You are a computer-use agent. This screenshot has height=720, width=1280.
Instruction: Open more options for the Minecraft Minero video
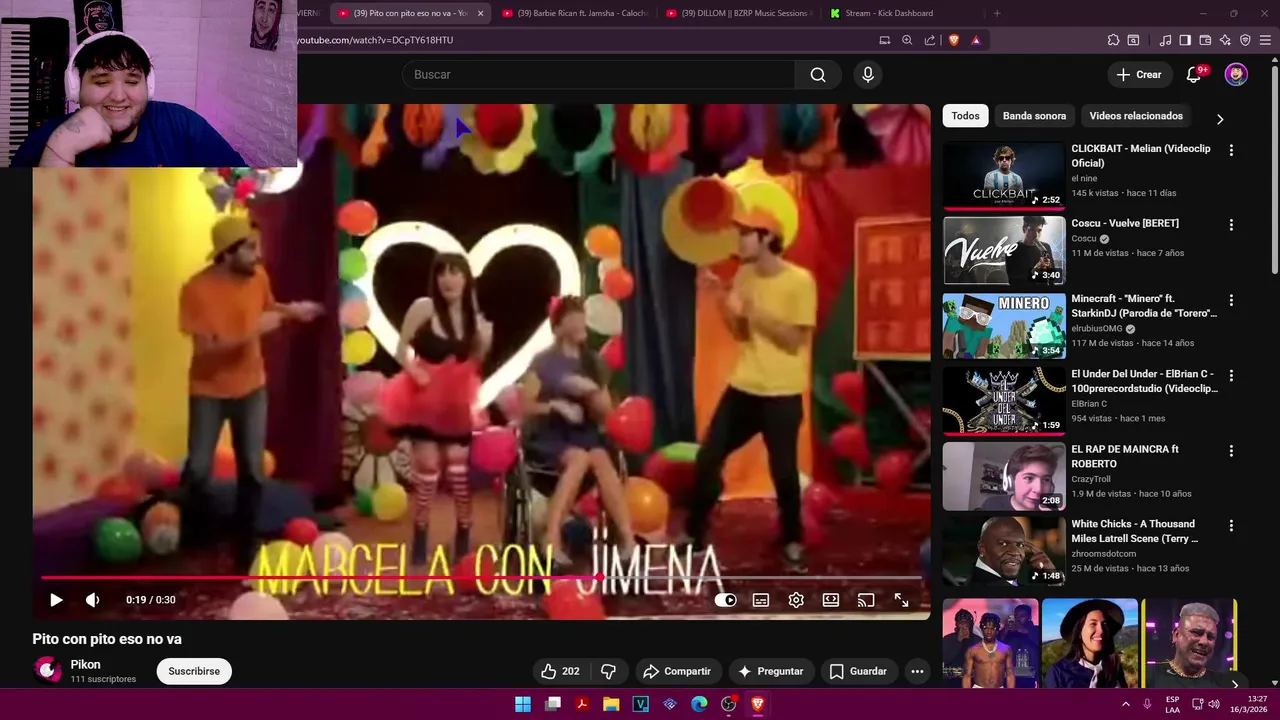point(1231,300)
